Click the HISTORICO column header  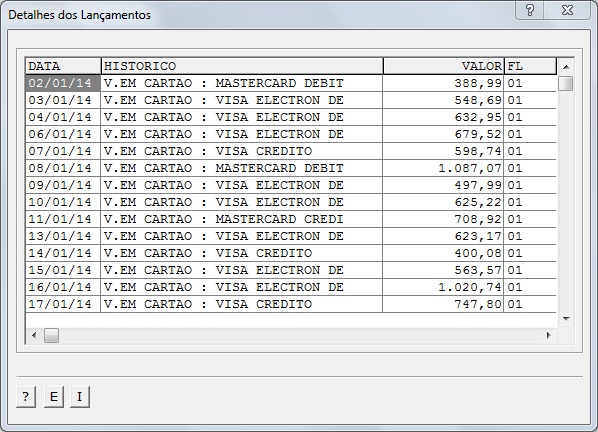242,66
